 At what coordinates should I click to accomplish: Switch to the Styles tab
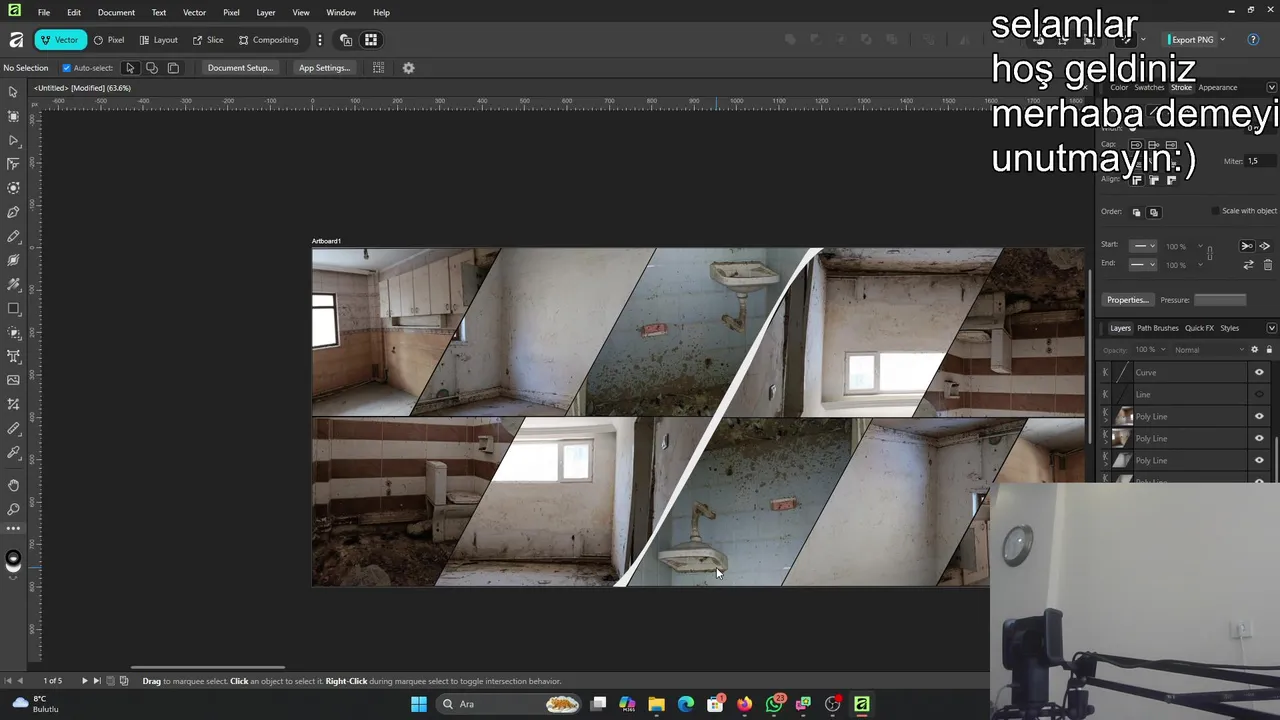pyautogui.click(x=1230, y=328)
